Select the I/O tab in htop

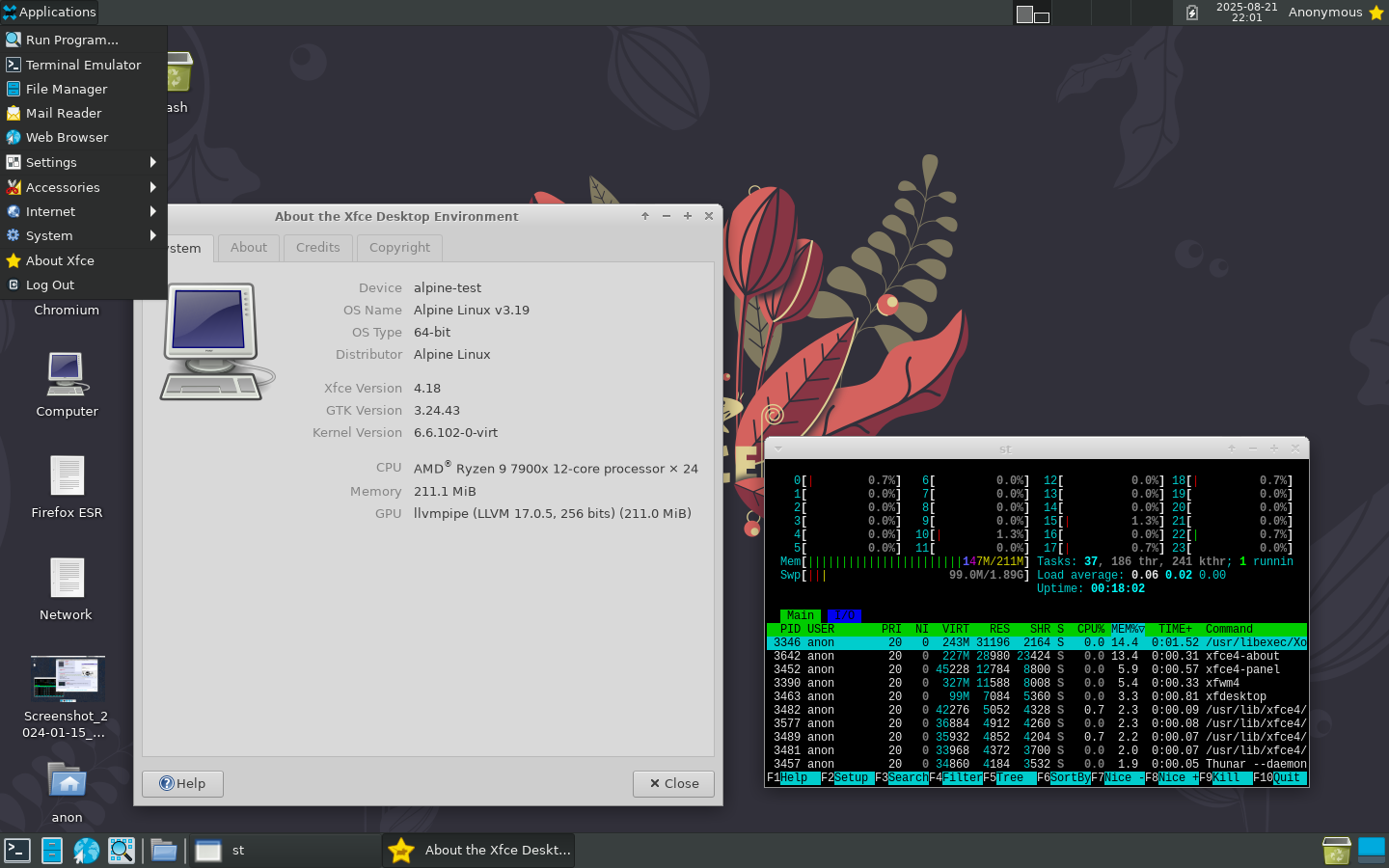point(845,615)
